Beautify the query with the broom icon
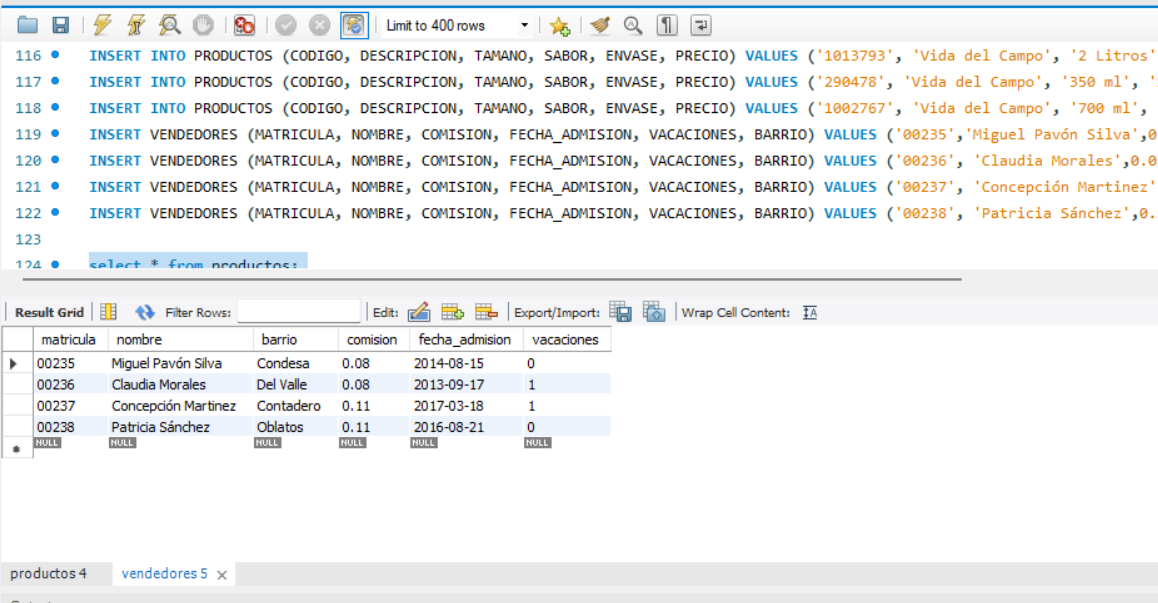 tap(600, 25)
